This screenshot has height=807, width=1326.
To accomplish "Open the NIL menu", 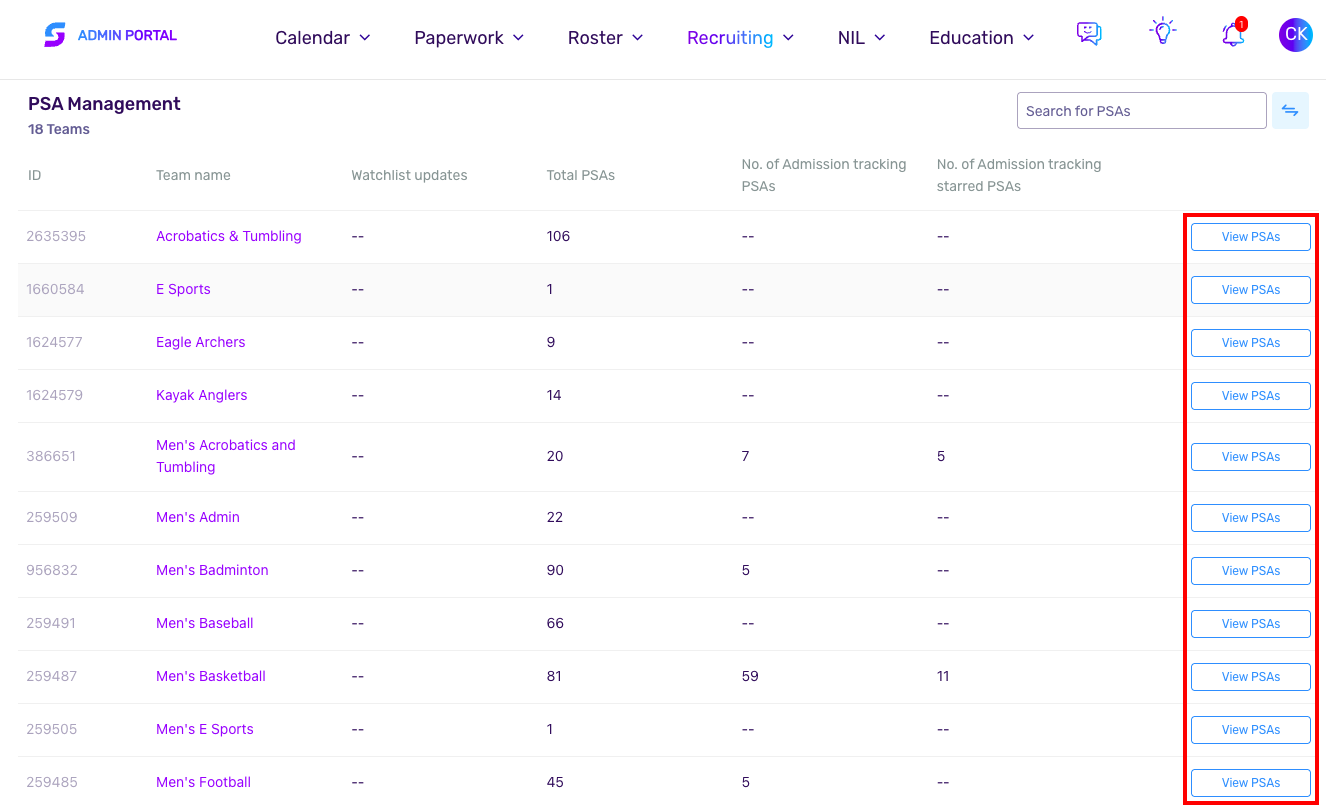I will pos(862,38).
